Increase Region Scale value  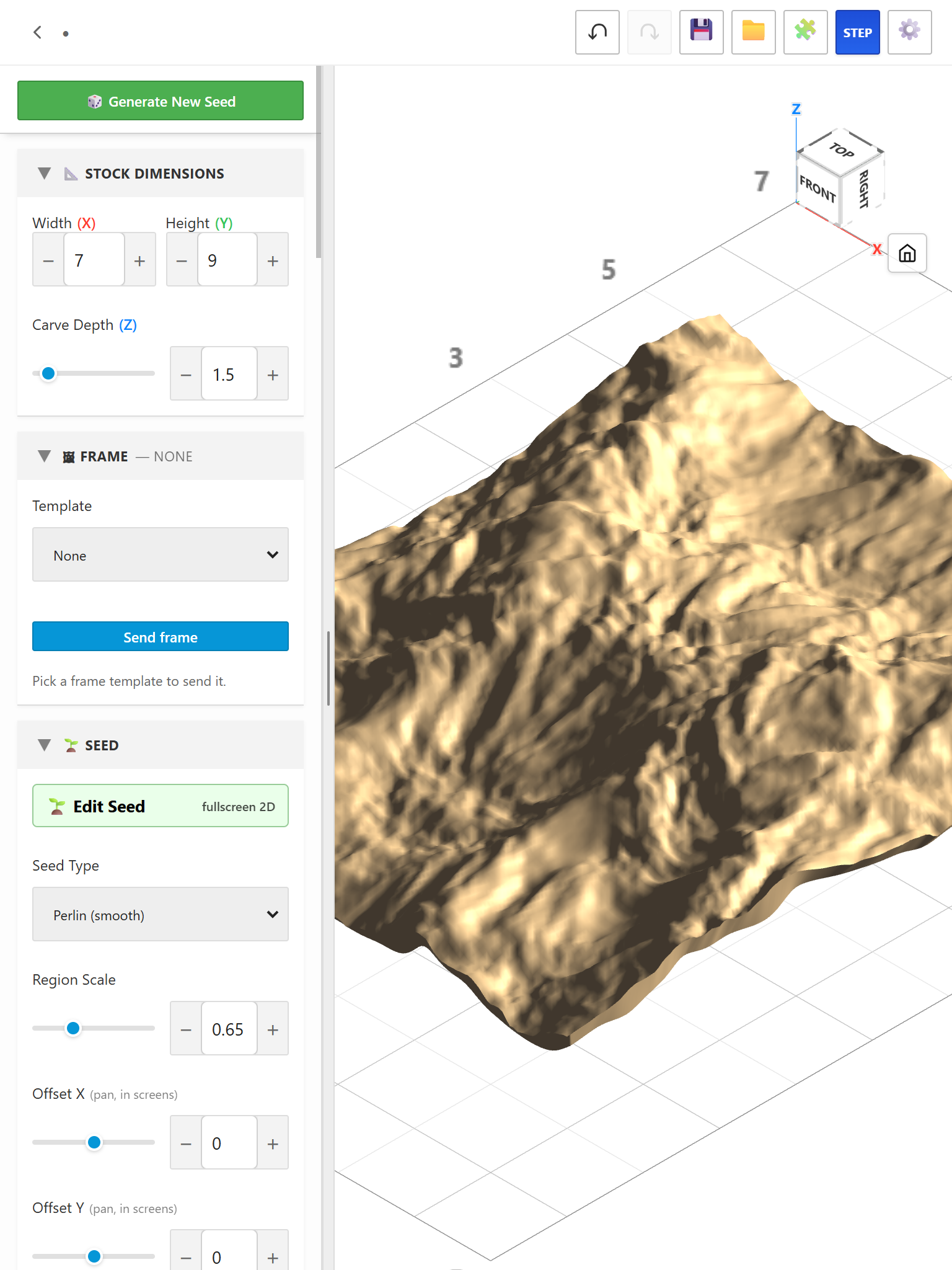[x=273, y=1029]
